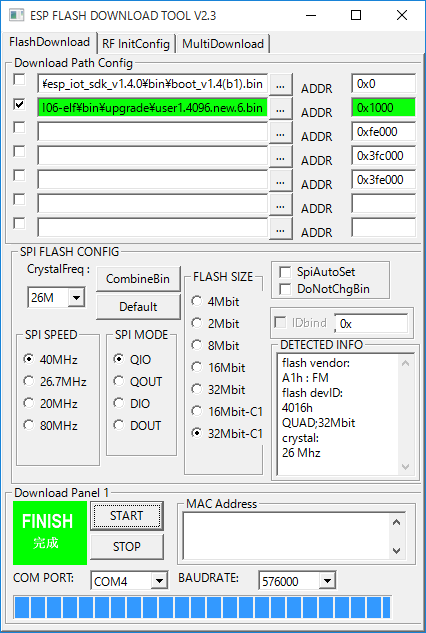The width and height of the screenshot is (426, 633).
Task: Enable the DoNotChgBin checkbox
Action: (x=285, y=289)
